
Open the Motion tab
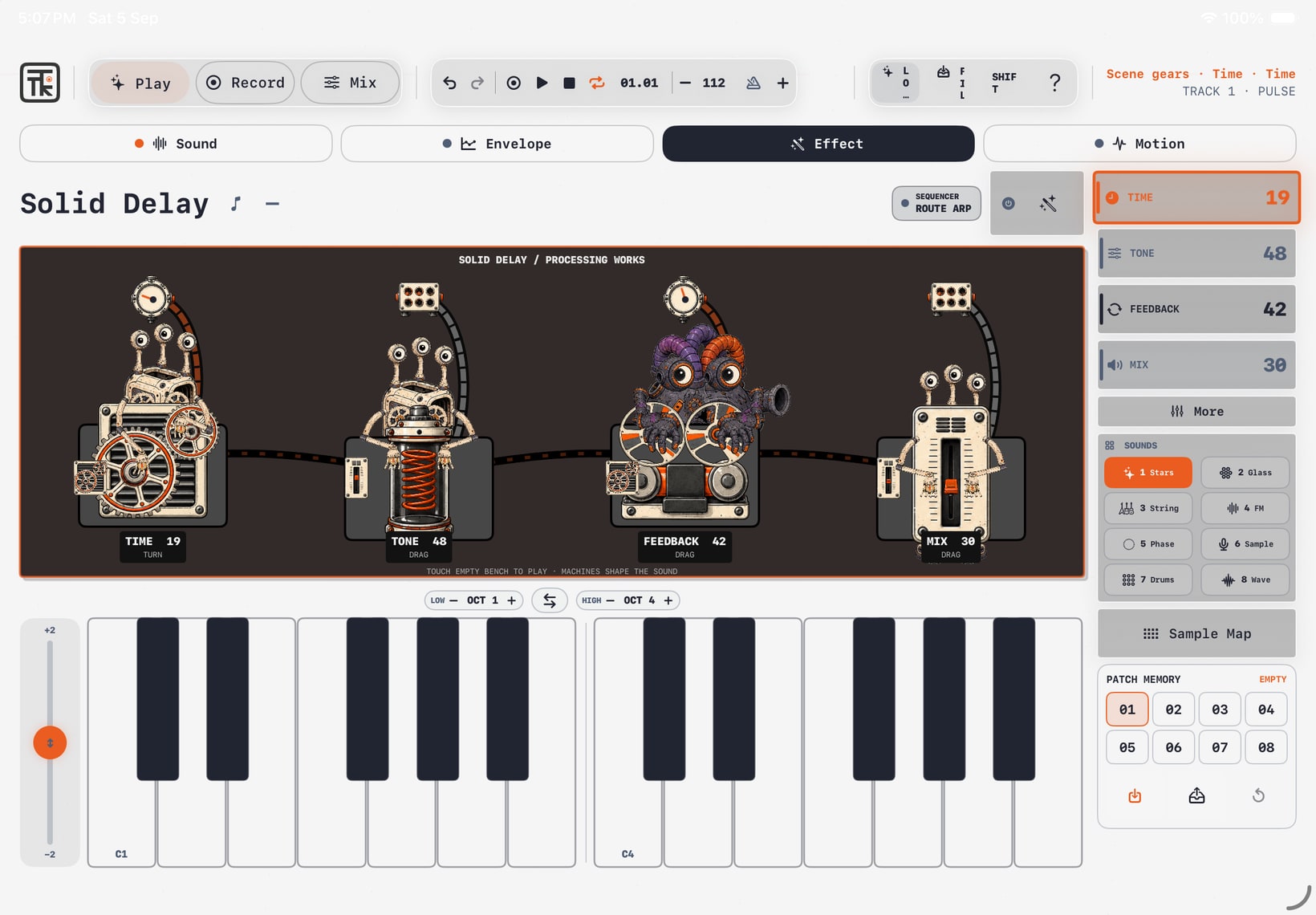(x=1139, y=144)
